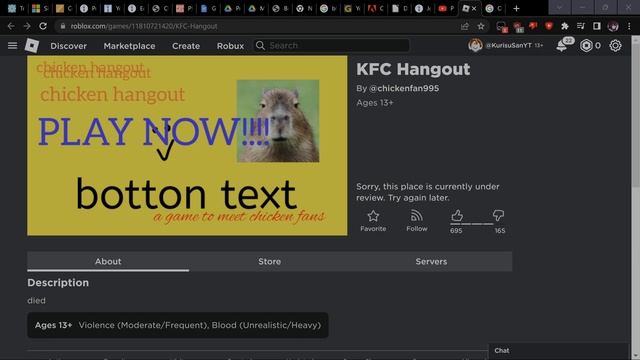Open the Chrome three-dot menu
The width and height of the screenshot is (640, 360).
pyautogui.click(x=629, y=26)
